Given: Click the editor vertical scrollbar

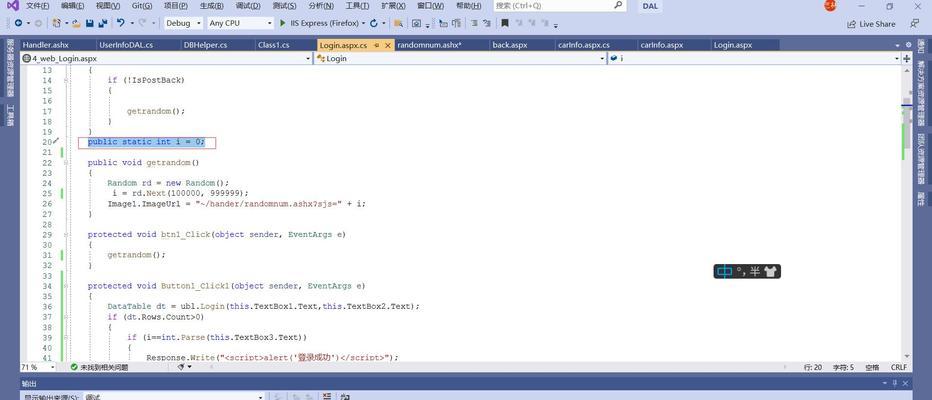Looking at the screenshot, I should coord(906,213).
